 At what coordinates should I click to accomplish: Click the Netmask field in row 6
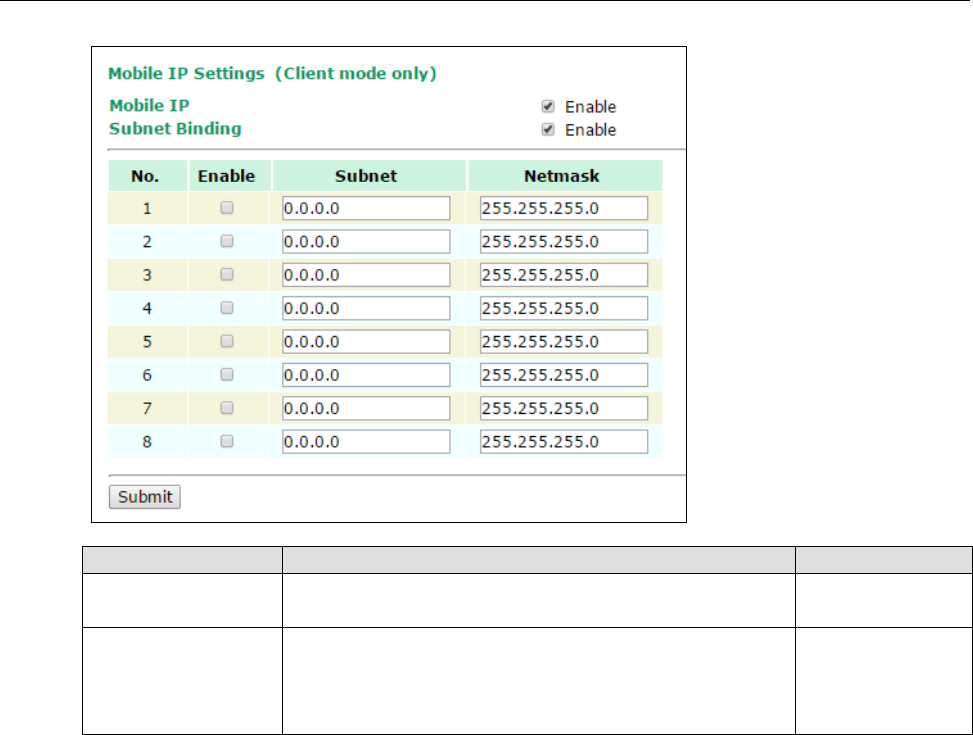(x=564, y=375)
